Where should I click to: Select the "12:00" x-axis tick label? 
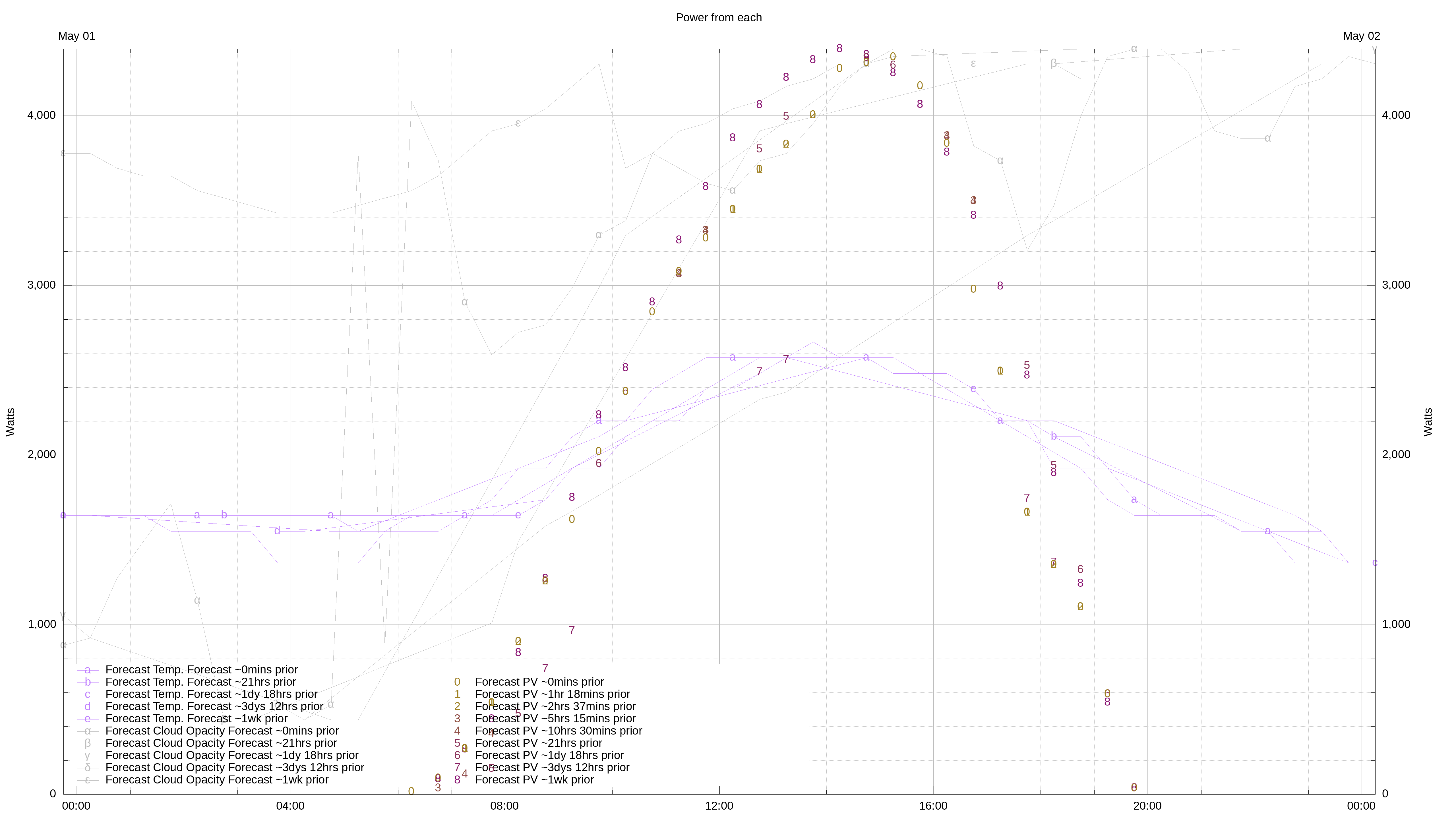point(719,806)
